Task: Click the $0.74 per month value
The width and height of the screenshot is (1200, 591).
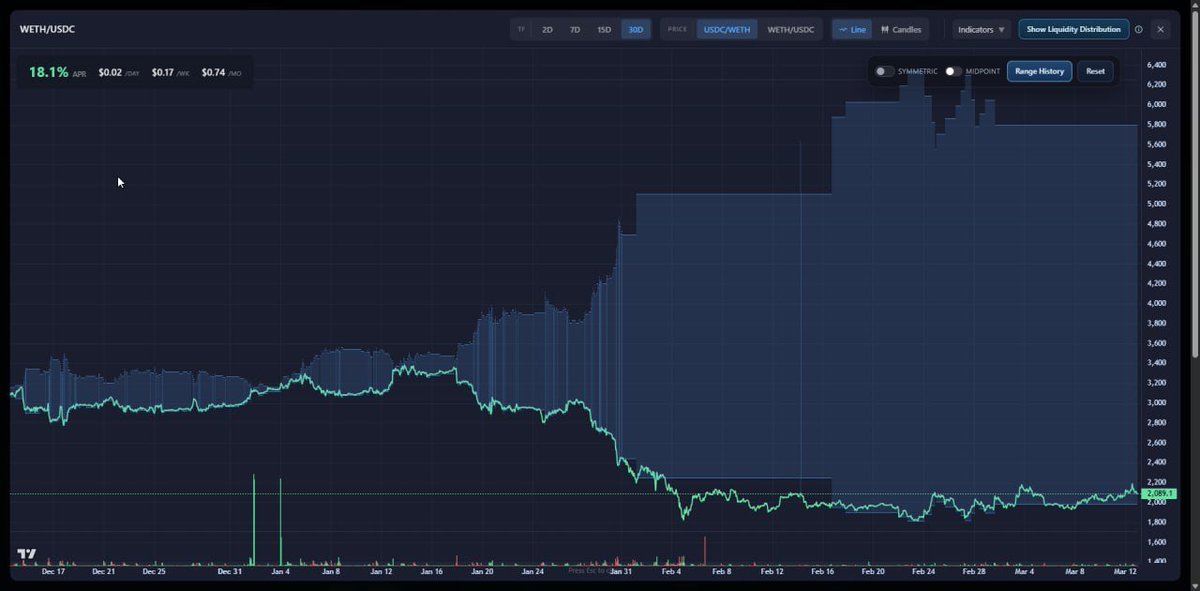Action: coord(213,73)
